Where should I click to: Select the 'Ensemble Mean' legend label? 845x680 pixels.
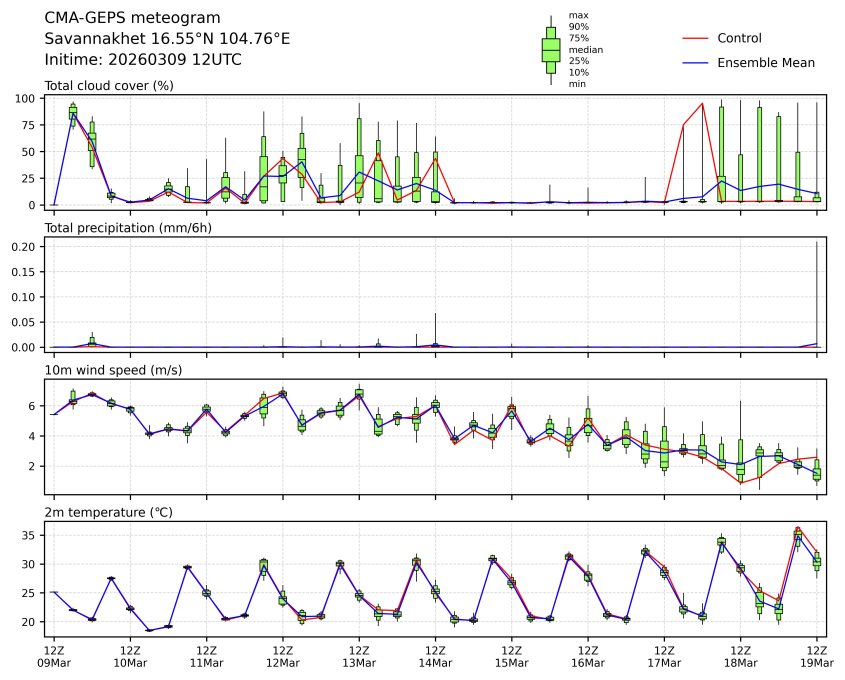pyautogui.click(x=766, y=62)
